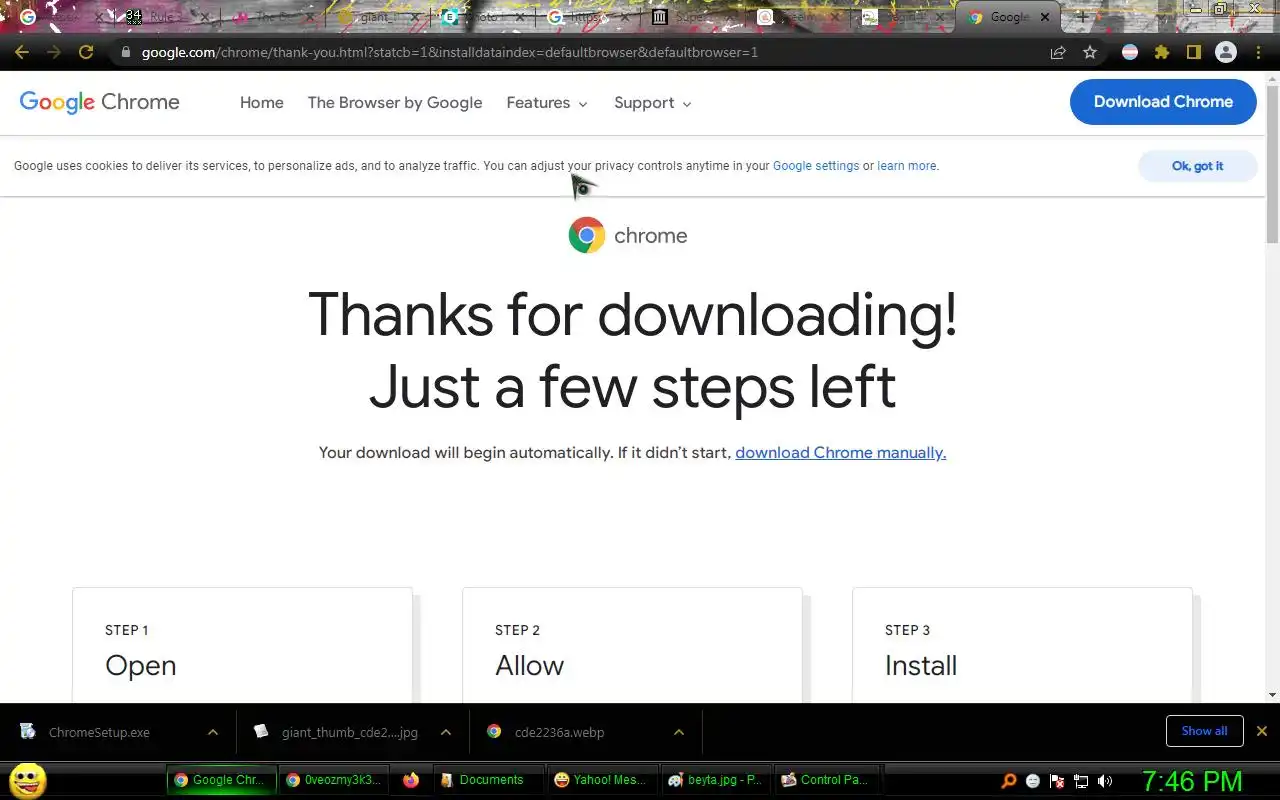Open options arrow for ChromeSetup.exe download

(213, 732)
